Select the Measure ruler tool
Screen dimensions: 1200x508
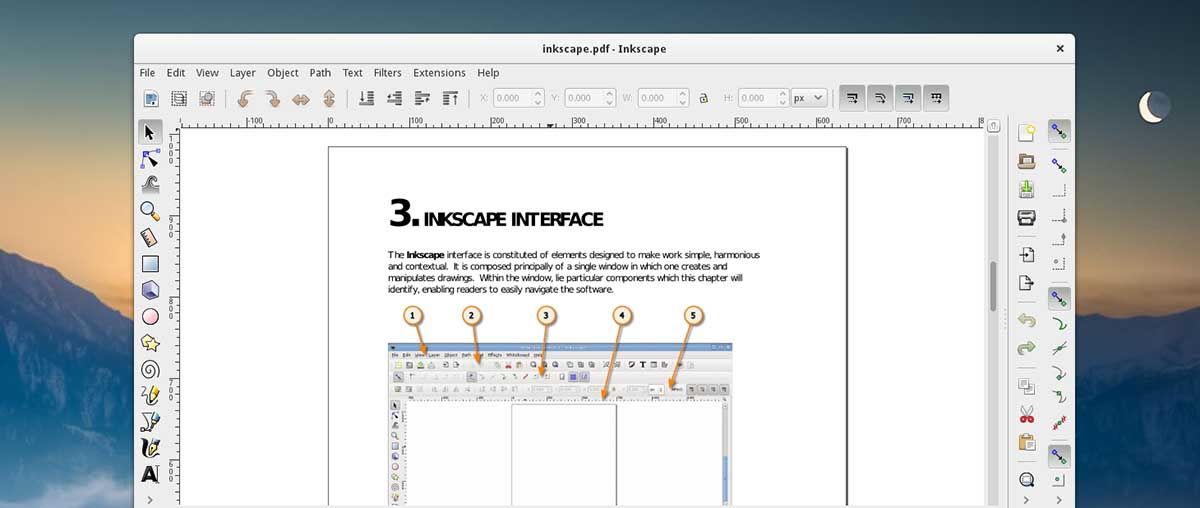point(150,237)
